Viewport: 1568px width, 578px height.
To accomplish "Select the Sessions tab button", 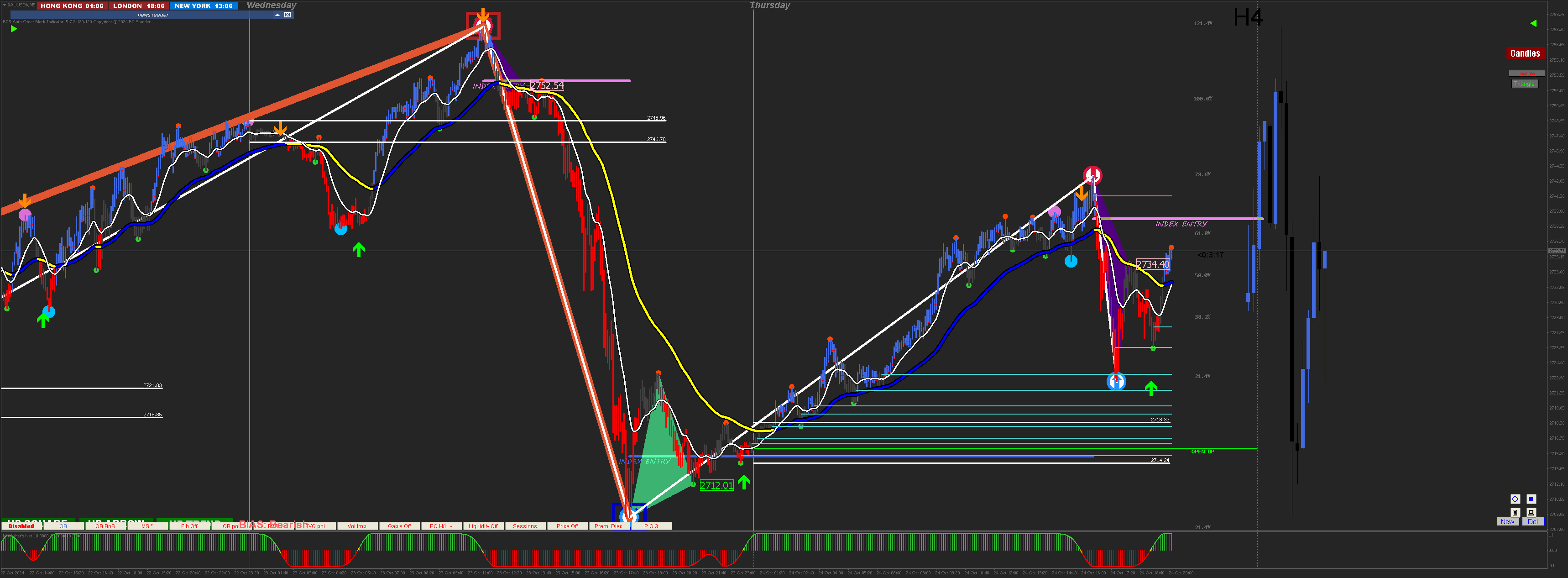I will pos(525,526).
